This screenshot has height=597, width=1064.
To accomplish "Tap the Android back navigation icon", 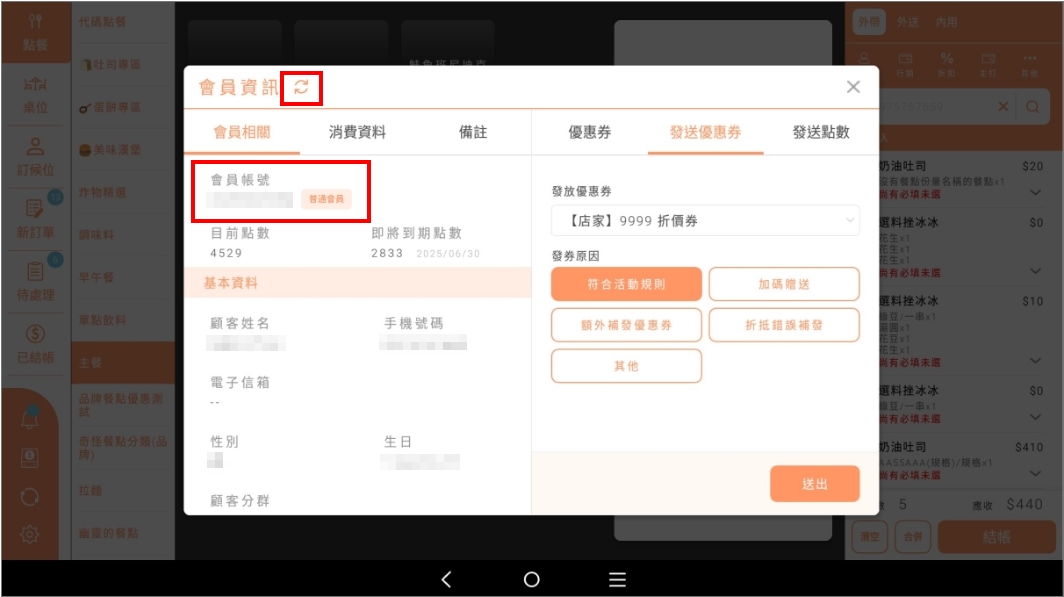I will pos(446,579).
